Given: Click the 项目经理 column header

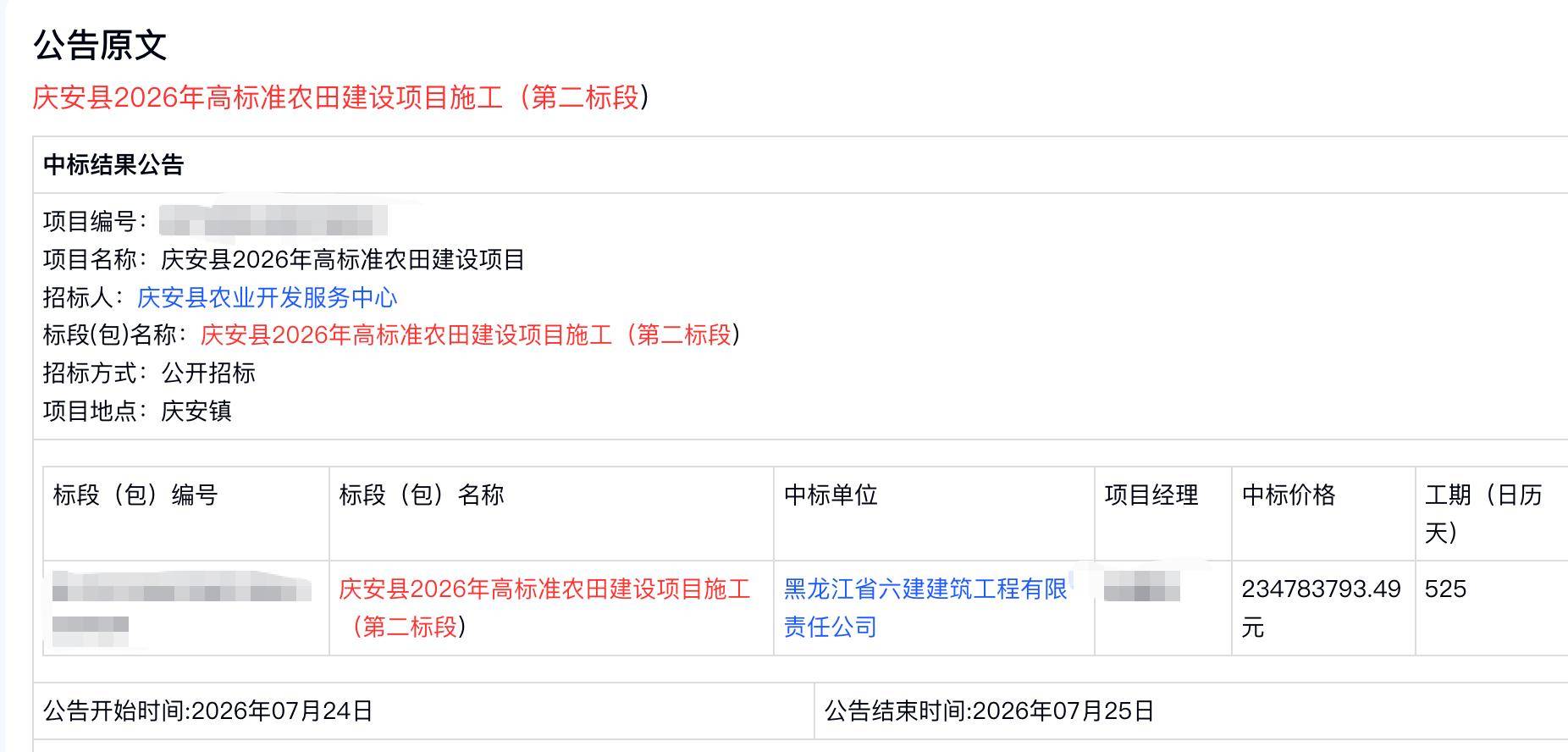Looking at the screenshot, I should point(1151,495).
